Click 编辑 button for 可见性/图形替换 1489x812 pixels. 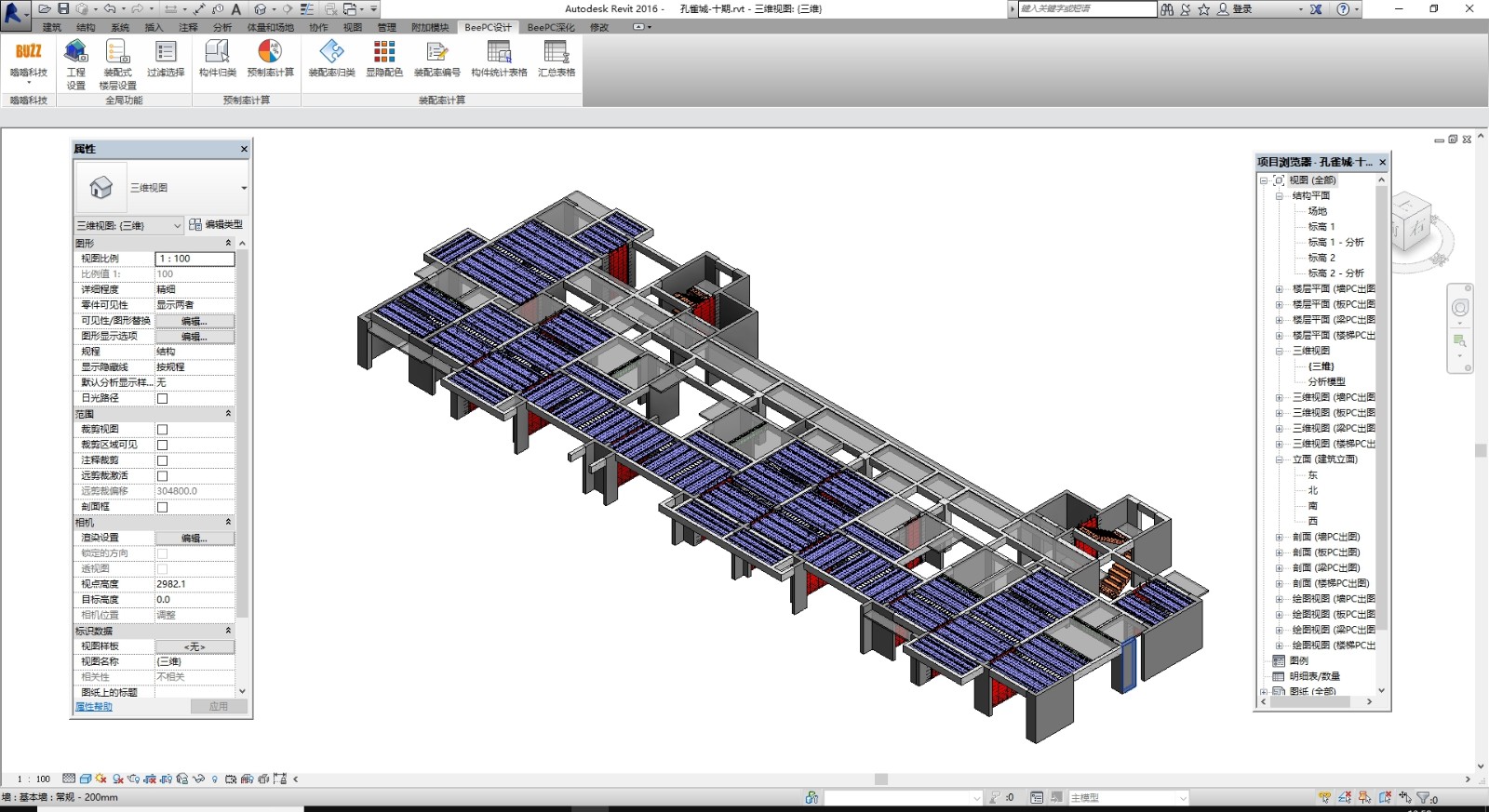point(195,321)
